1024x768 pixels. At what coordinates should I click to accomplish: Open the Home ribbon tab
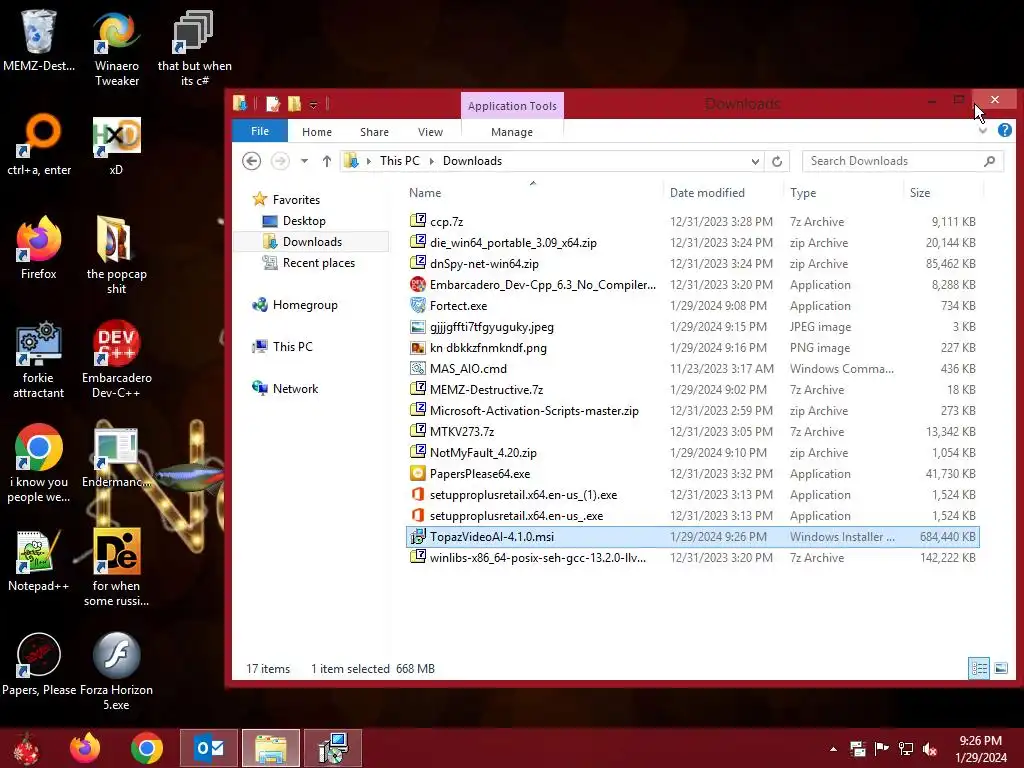click(317, 132)
